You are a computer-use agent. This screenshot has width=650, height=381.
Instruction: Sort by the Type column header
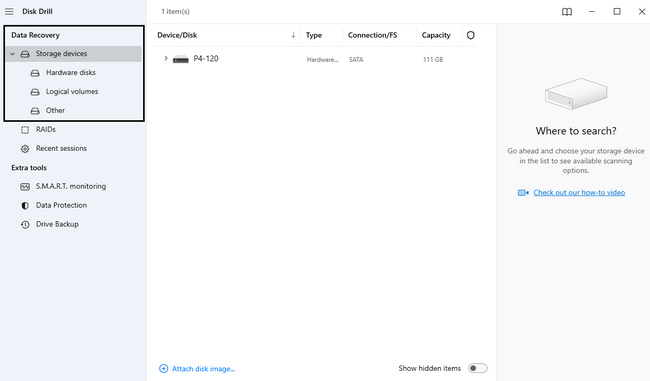coord(314,35)
